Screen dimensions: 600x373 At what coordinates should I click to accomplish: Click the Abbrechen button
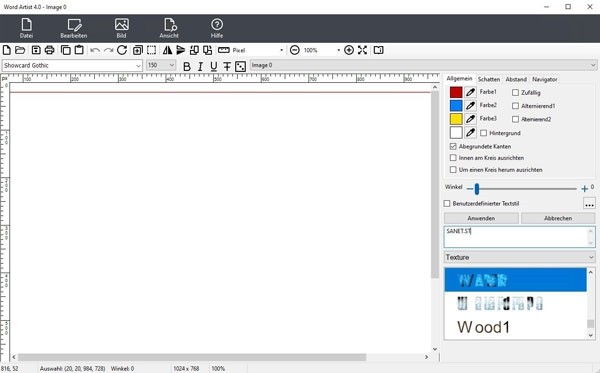[x=558, y=218]
